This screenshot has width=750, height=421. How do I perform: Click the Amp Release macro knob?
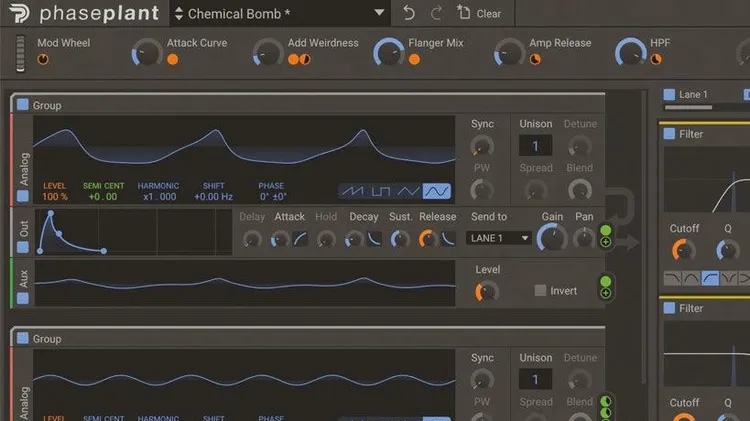pos(509,52)
